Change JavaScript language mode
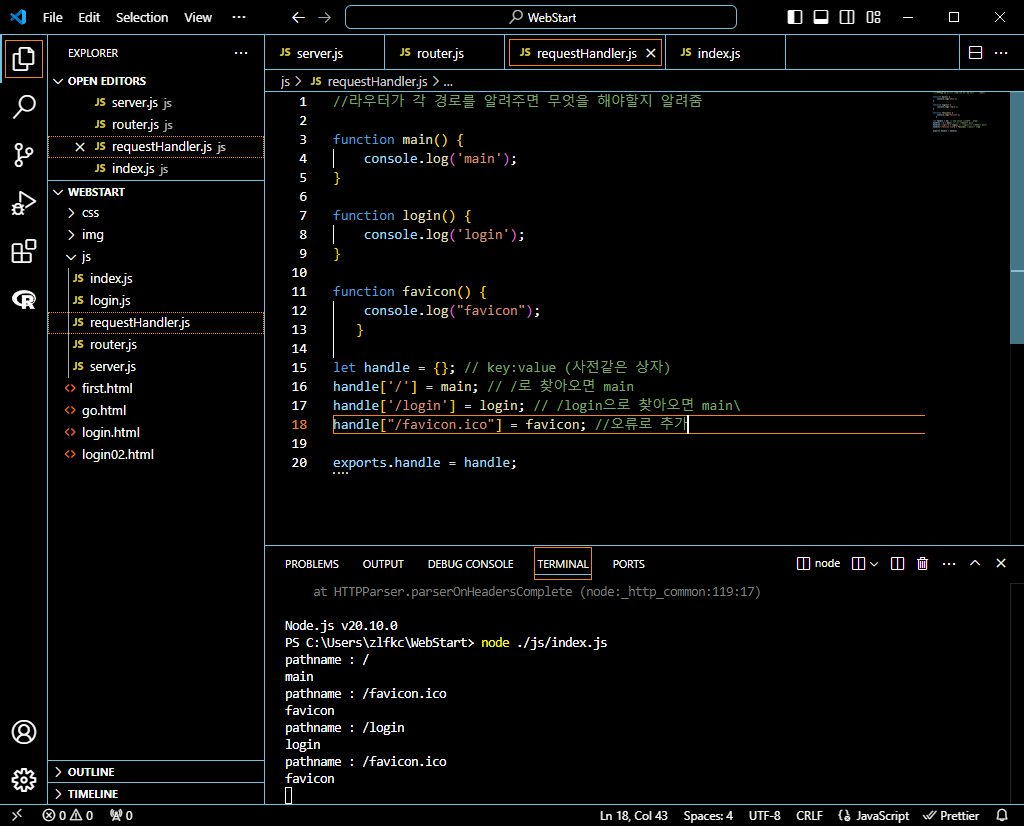 point(873,815)
